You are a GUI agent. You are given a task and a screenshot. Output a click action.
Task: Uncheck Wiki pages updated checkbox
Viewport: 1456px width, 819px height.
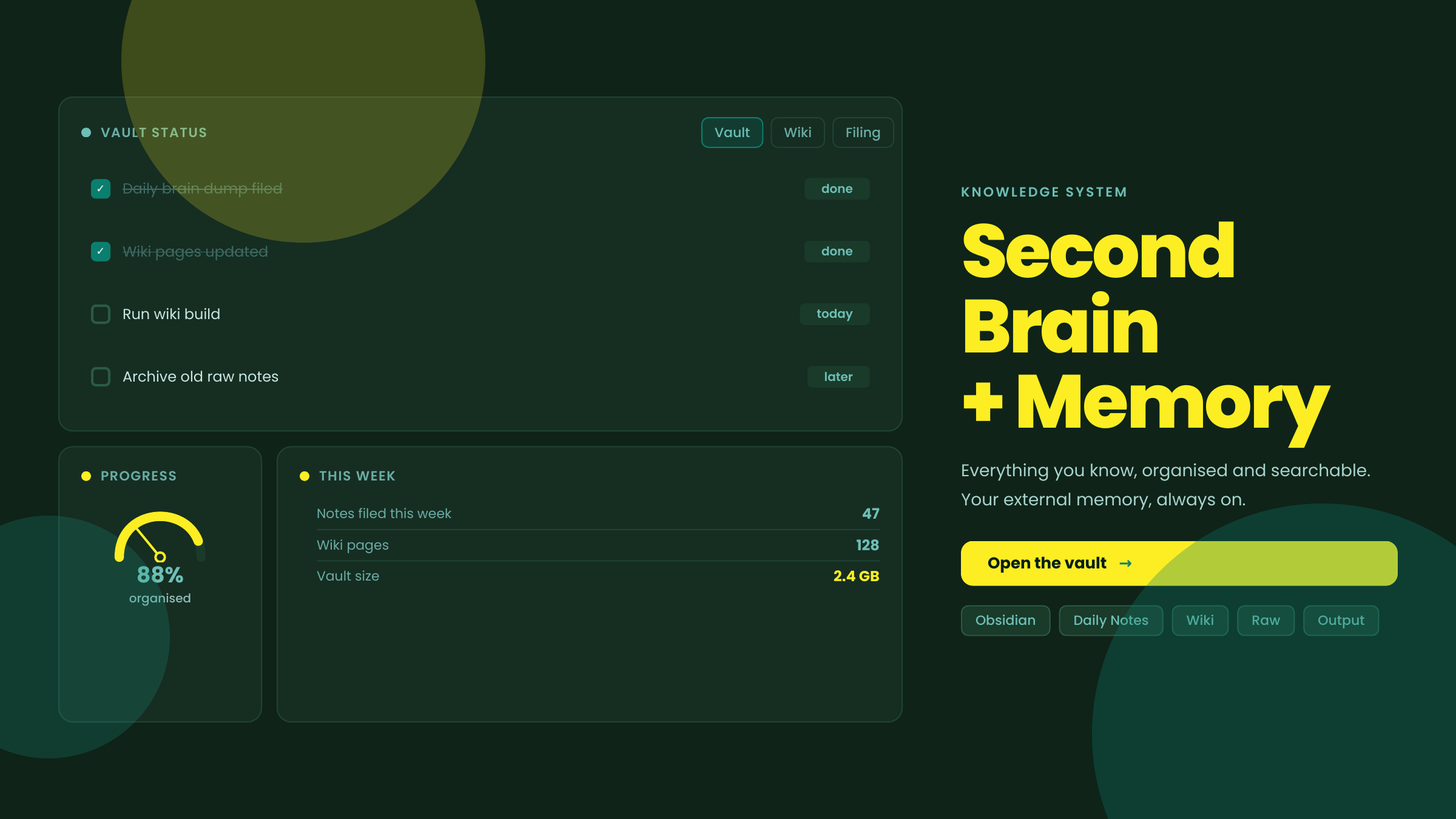pyautogui.click(x=101, y=251)
